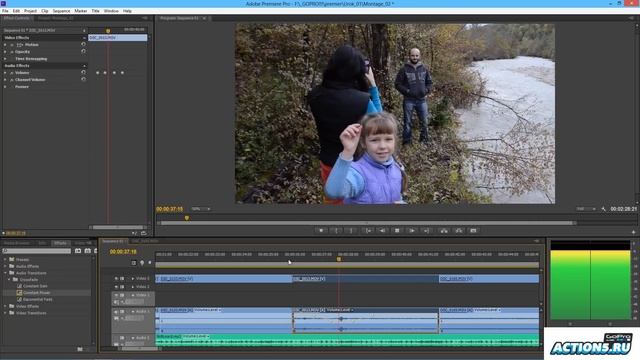Click the Lift button in Program monitor
The image size is (640, 360).
click(444, 231)
